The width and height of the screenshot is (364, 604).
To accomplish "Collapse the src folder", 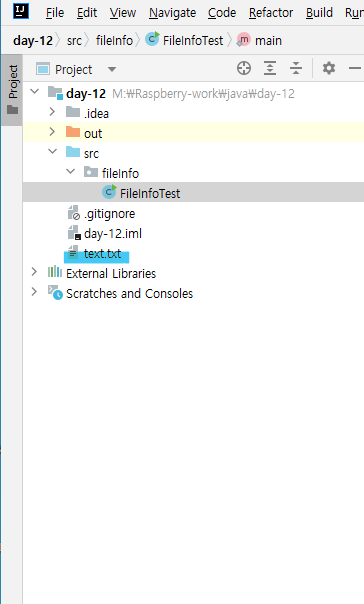I will [x=53, y=151].
